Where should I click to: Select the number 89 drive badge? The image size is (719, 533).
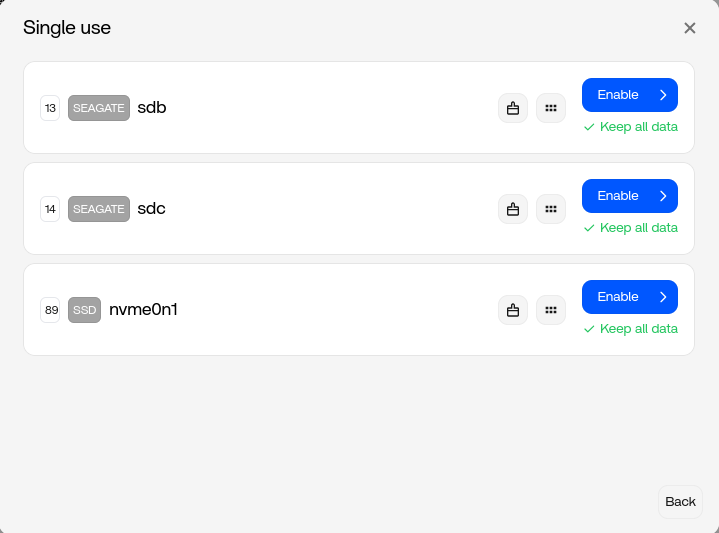click(x=51, y=310)
